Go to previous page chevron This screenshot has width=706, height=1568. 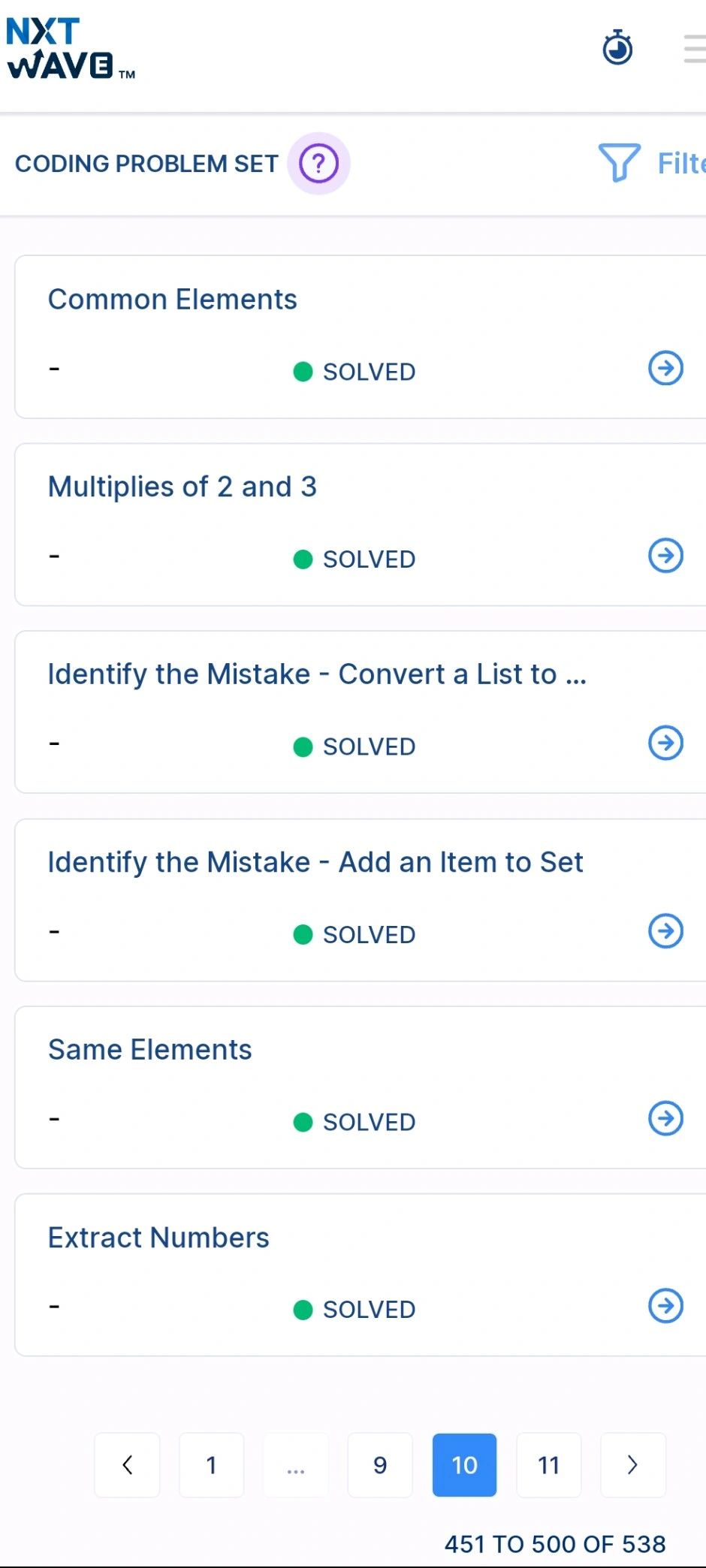pyautogui.click(x=127, y=1464)
